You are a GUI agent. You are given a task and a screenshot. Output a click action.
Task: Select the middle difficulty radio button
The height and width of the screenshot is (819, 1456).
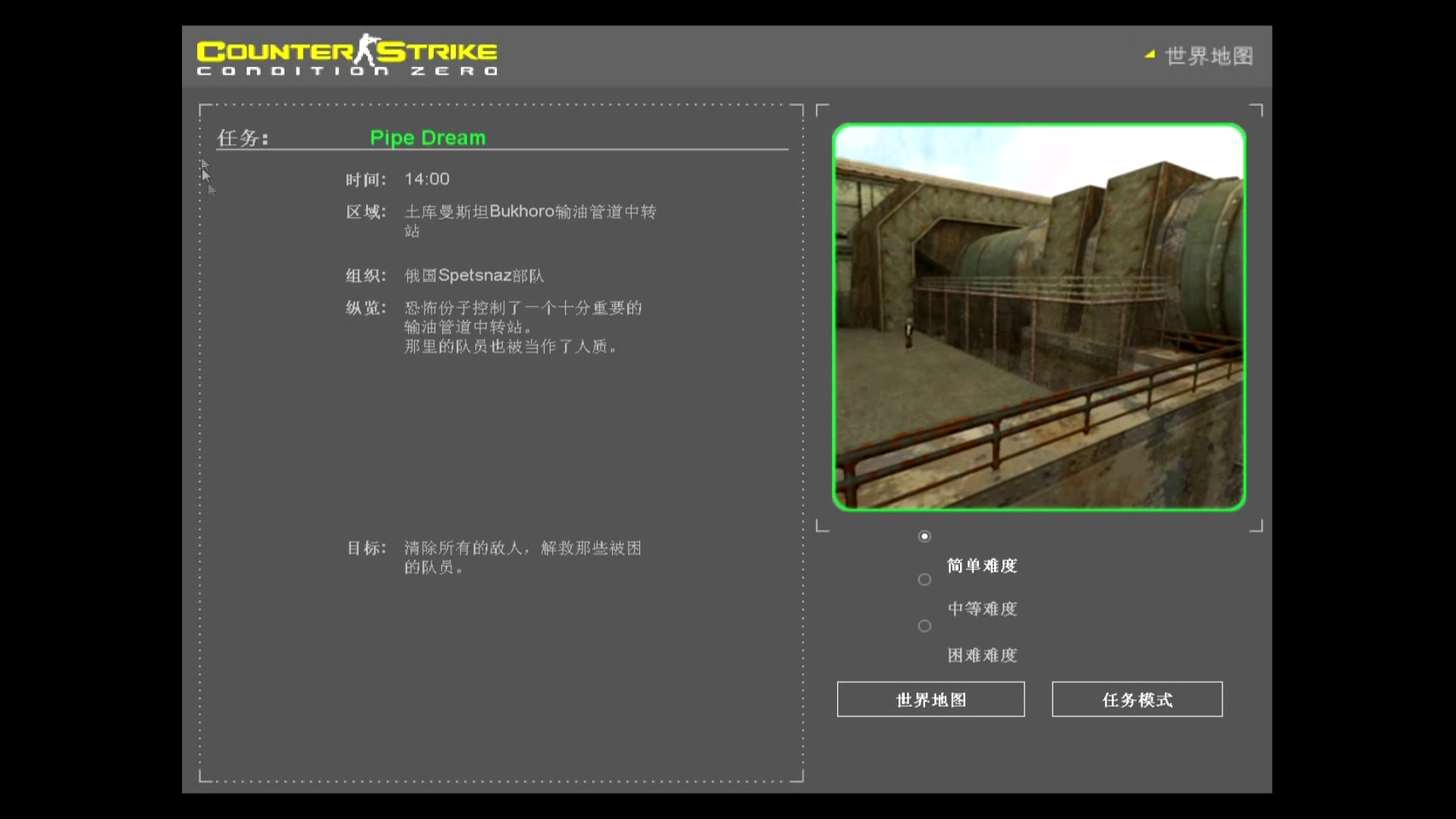[924, 579]
